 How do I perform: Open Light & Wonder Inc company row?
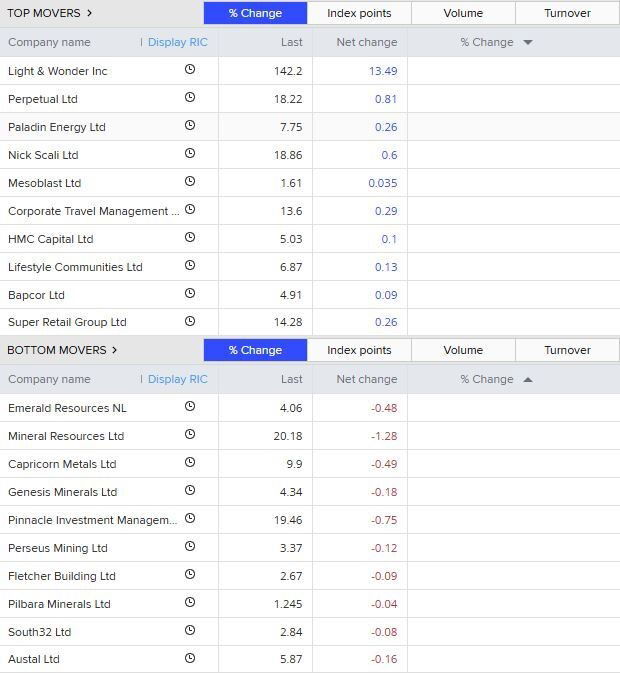pyautogui.click(x=310, y=71)
